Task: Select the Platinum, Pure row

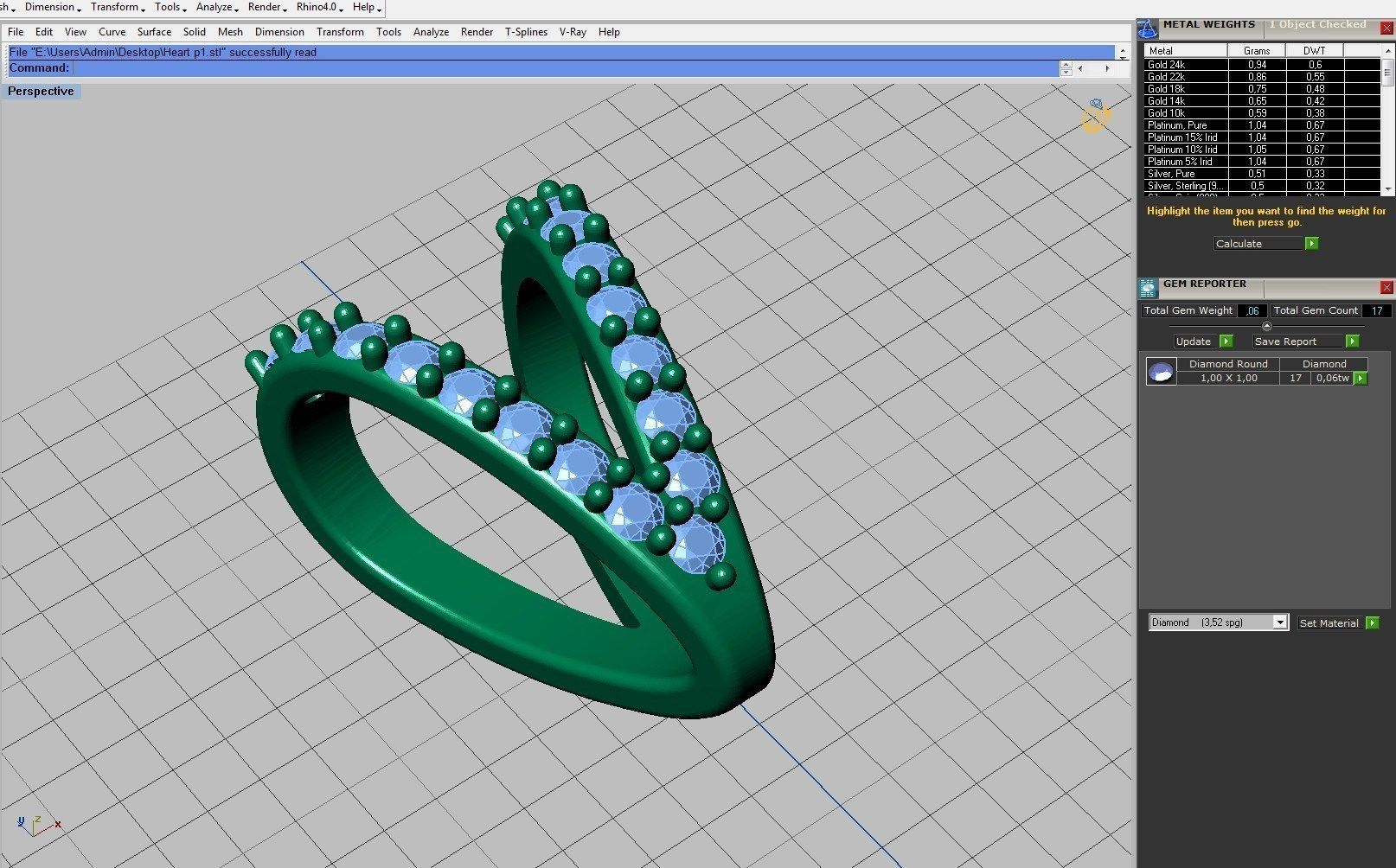Action: (x=1262, y=125)
